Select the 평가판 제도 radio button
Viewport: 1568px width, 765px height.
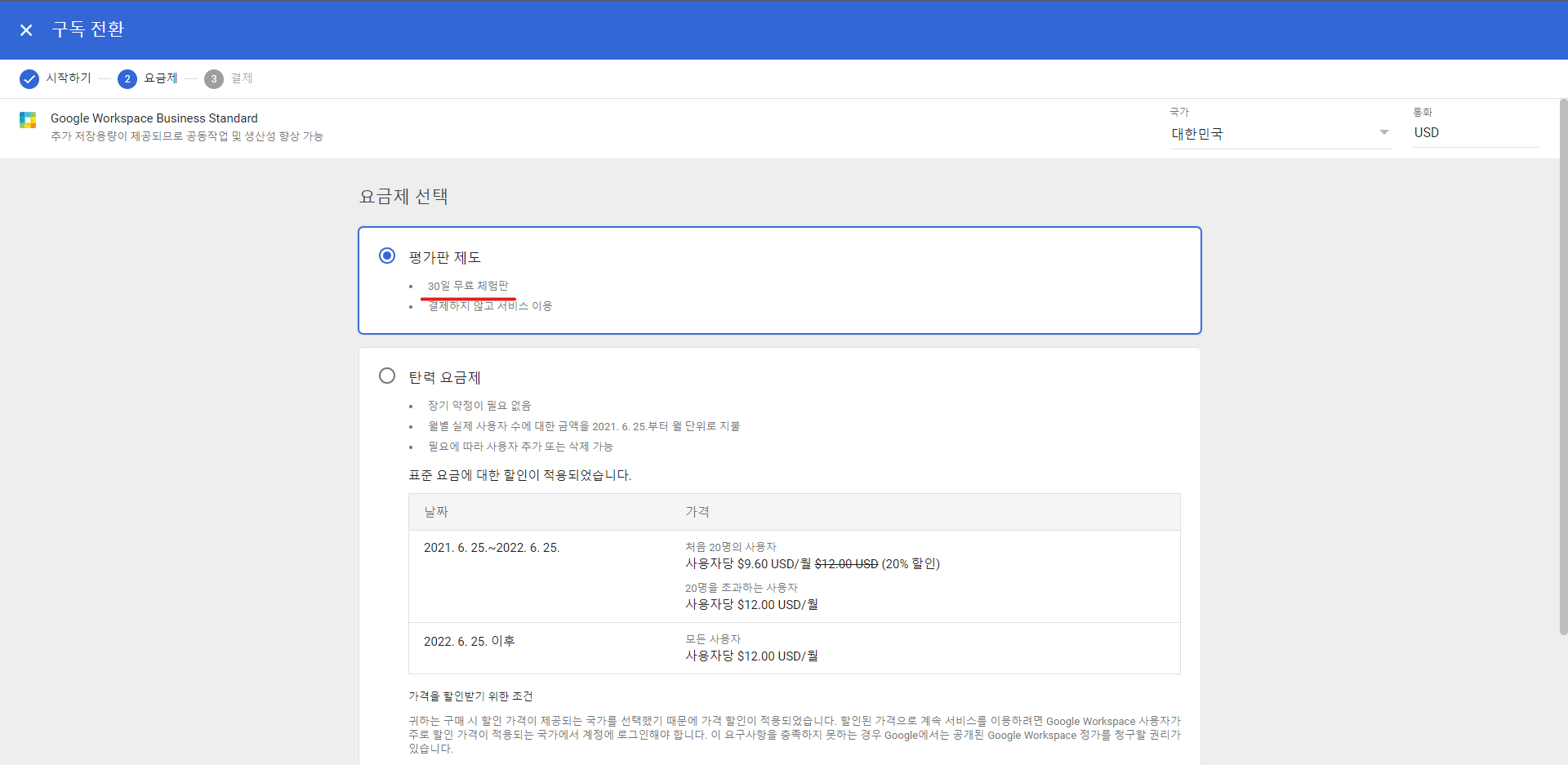click(387, 256)
